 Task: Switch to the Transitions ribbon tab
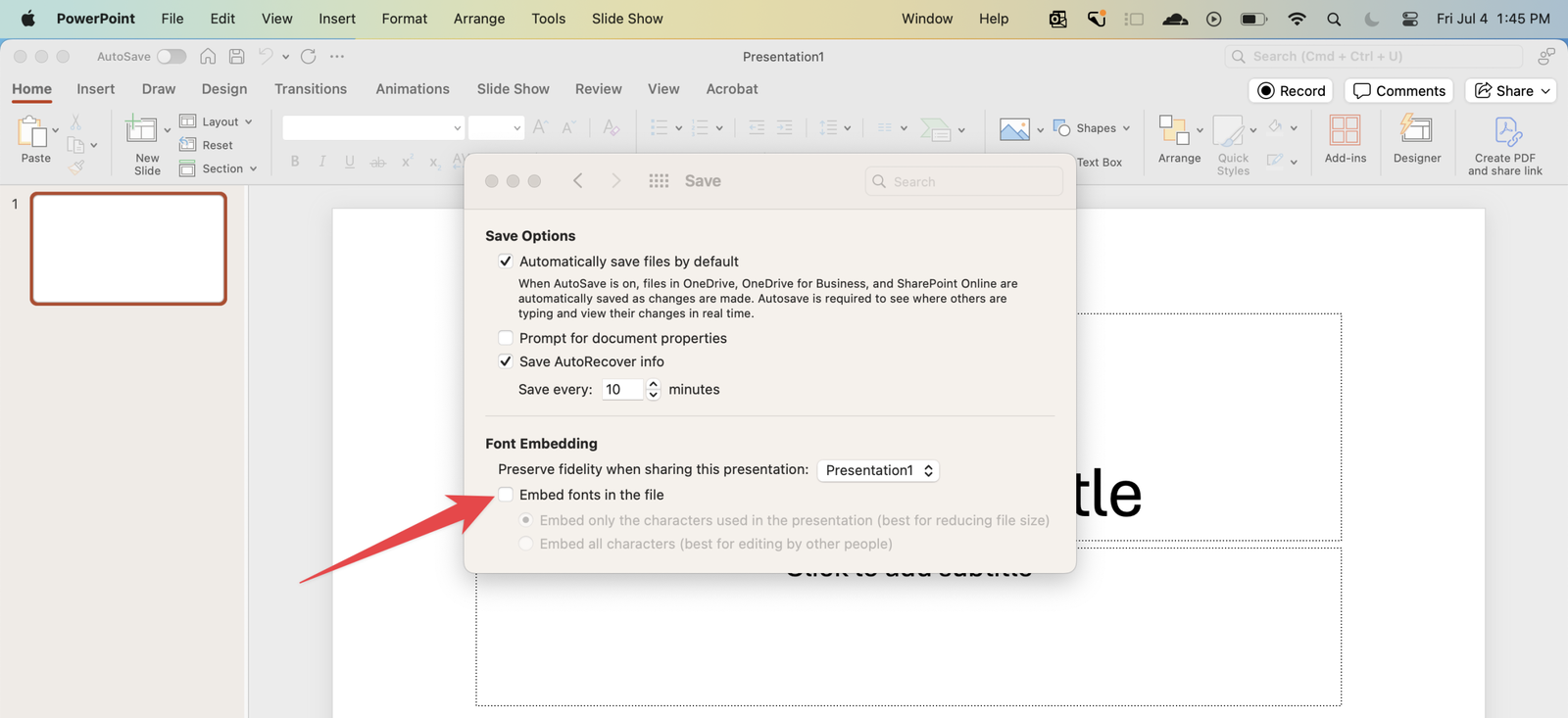coord(311,89)
